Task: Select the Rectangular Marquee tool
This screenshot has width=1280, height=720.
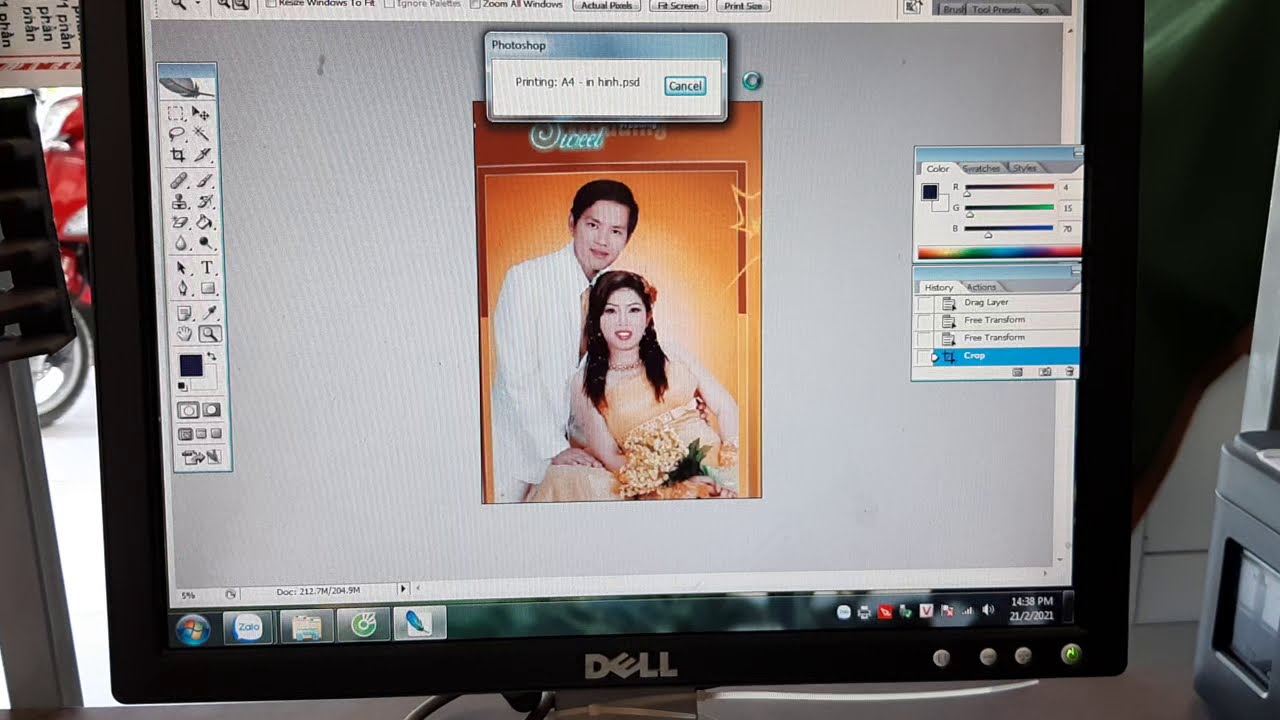Action: (176, 113)
